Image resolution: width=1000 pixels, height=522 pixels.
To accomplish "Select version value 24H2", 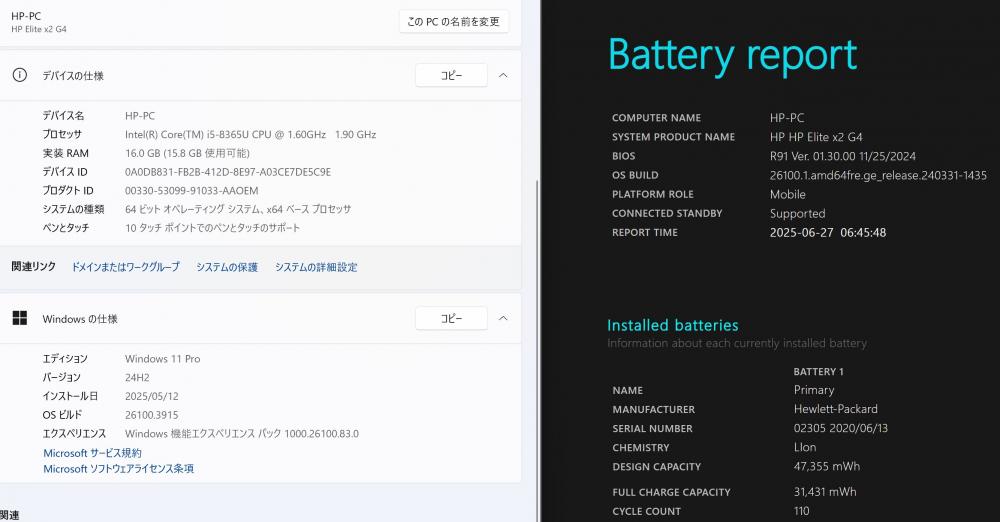I will tap(137, 377).
